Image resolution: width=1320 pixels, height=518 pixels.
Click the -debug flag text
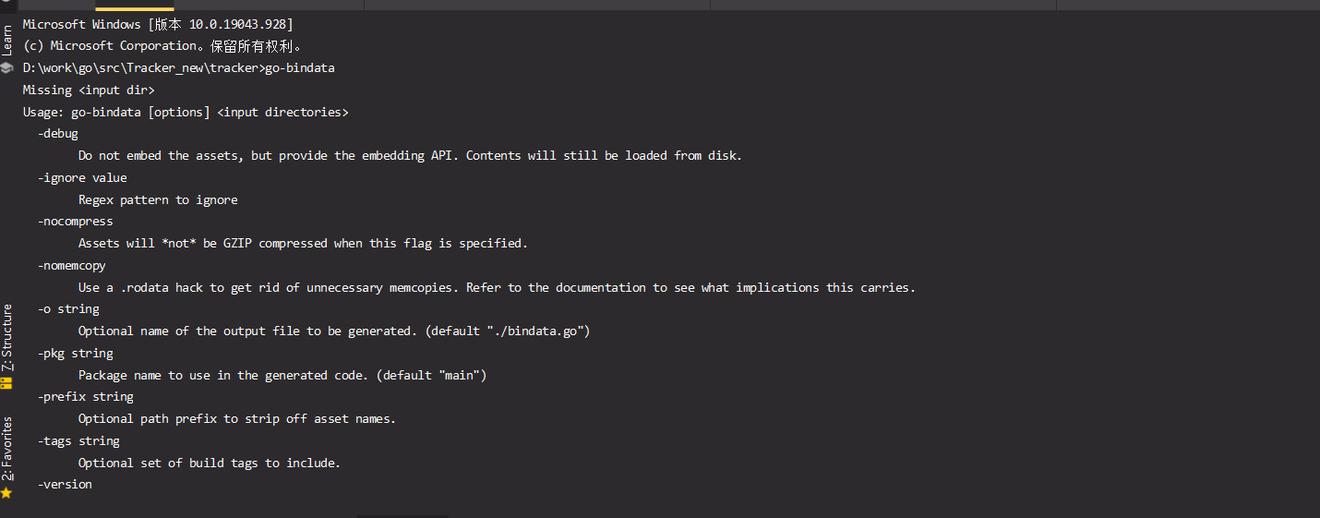pyautogui.click(x=58, y=134)
